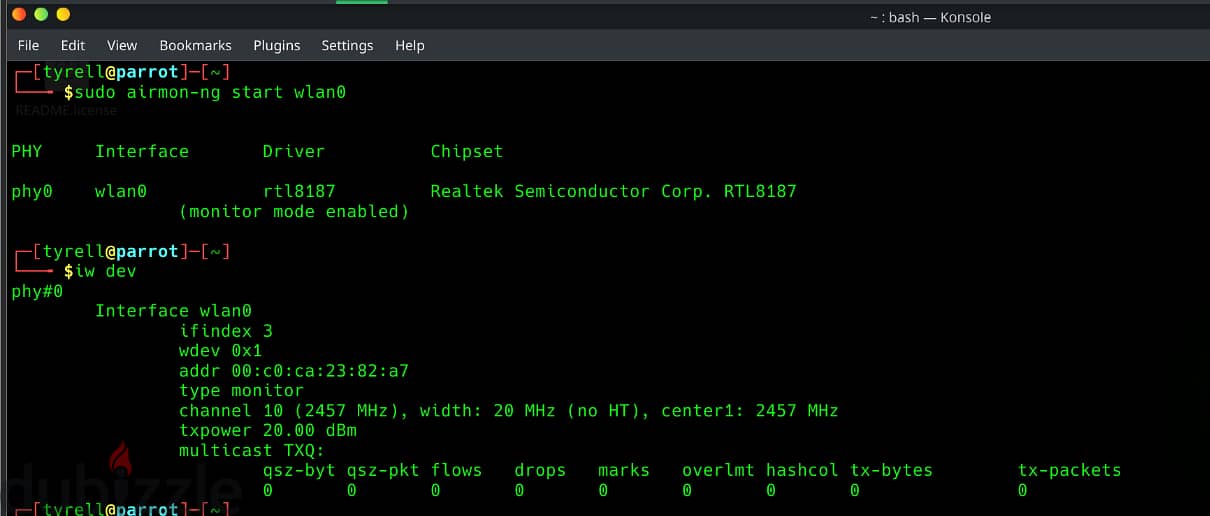This screenshot has height=516, width=1210.
Task: Click the yellow window button
Action: pos(63,15)
